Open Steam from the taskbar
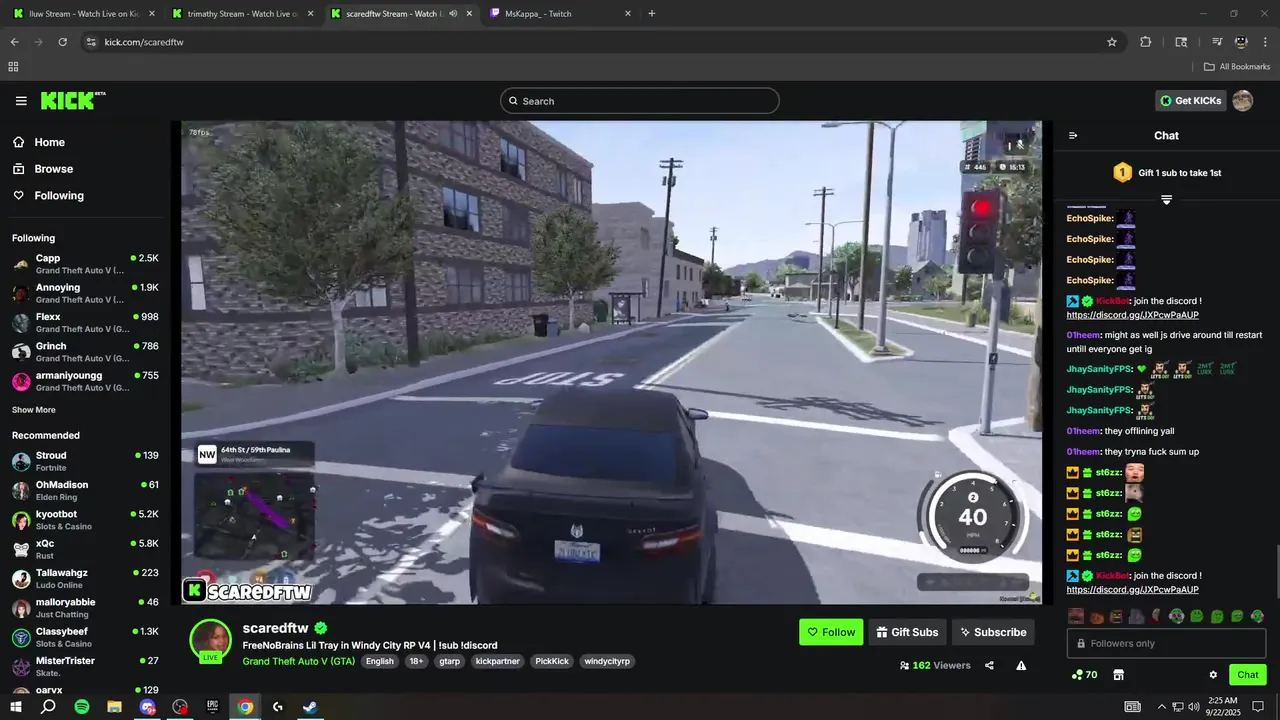The image size is (1280, 720). pos(311,707)
